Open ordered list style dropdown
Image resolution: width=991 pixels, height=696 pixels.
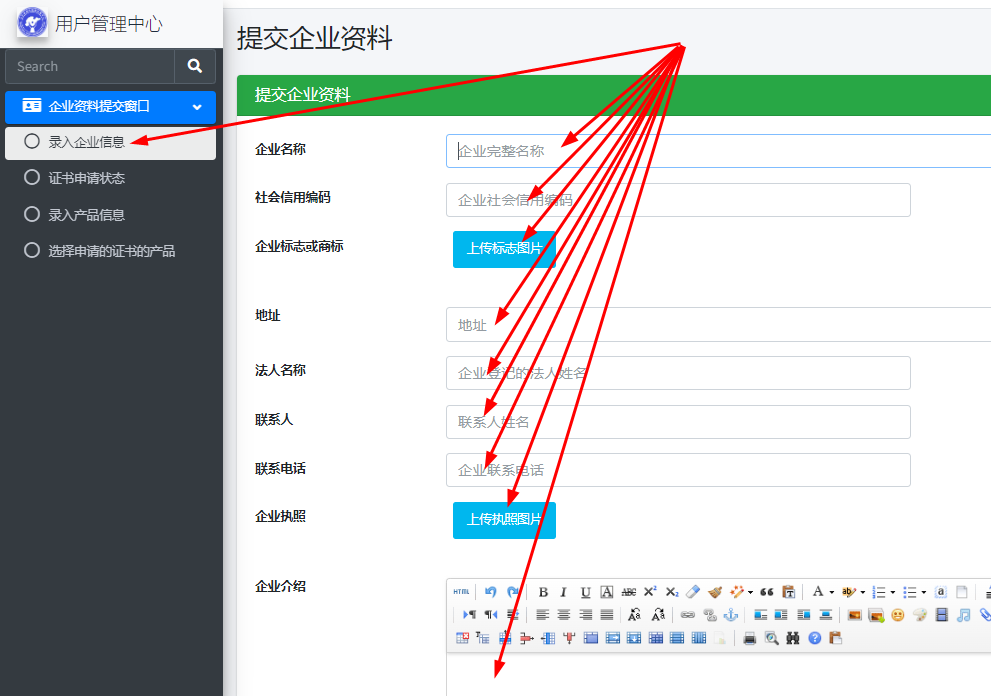[x=893, y=592]
